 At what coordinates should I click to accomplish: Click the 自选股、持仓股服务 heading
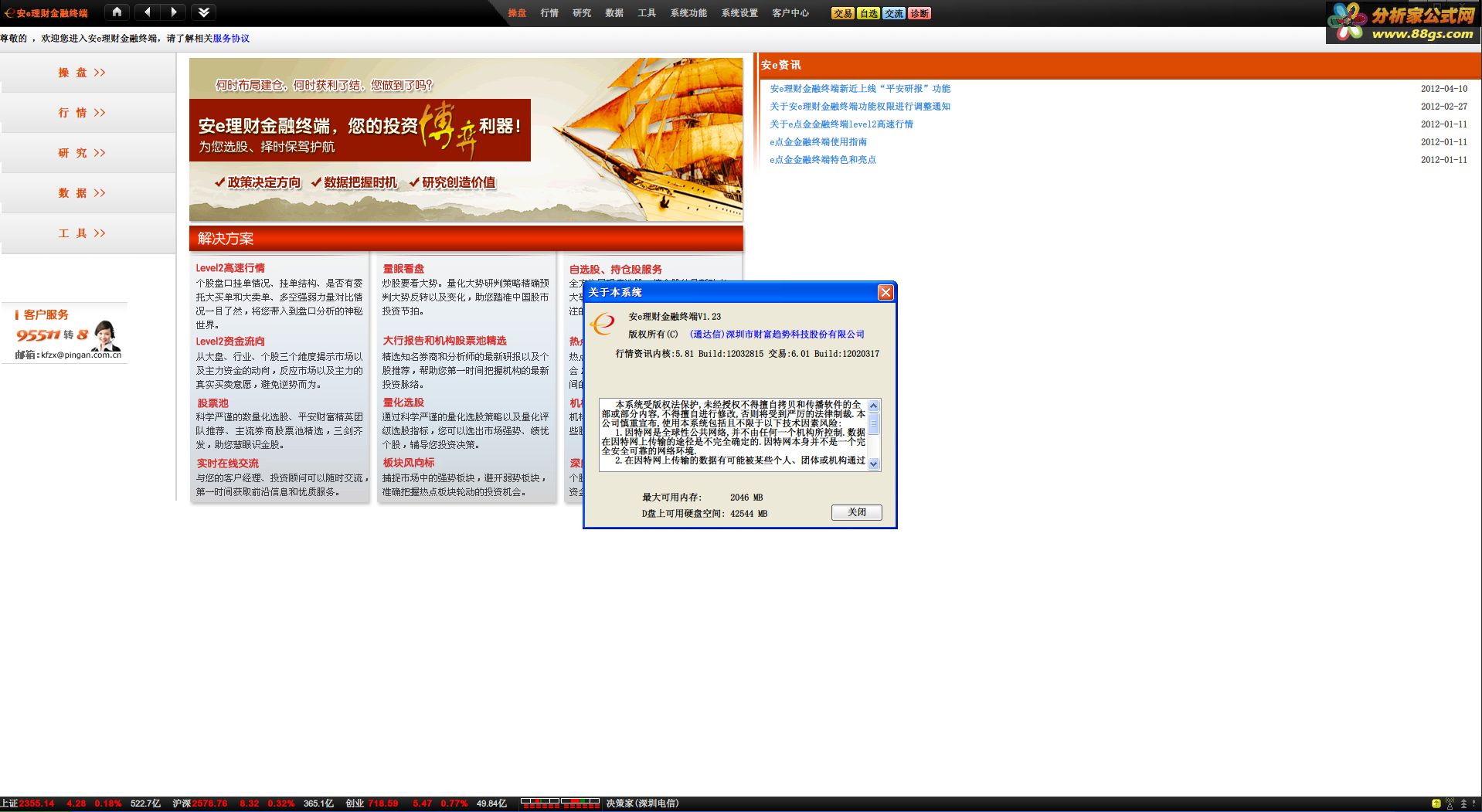[616, 270]
